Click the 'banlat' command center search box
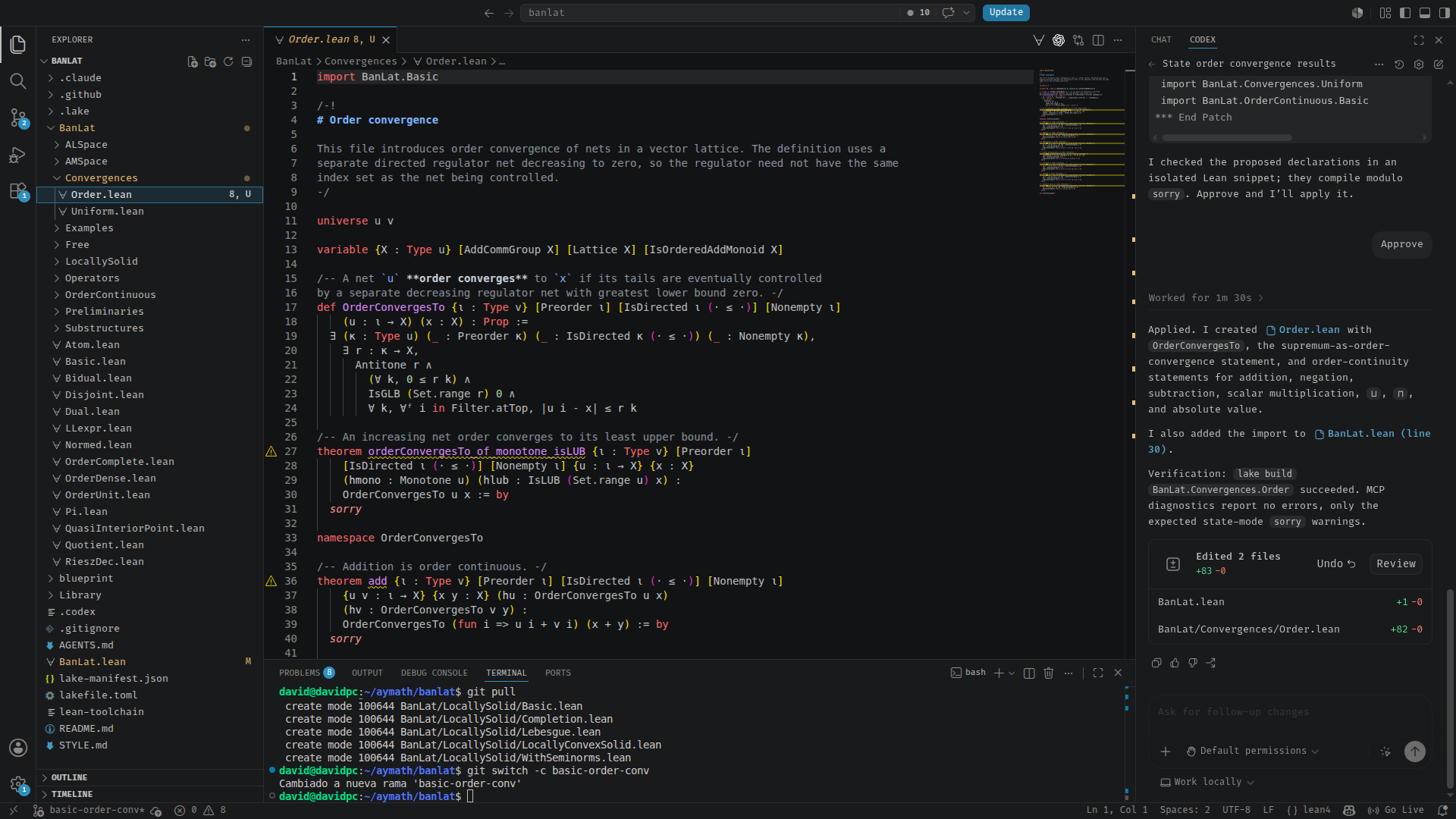 710,13
